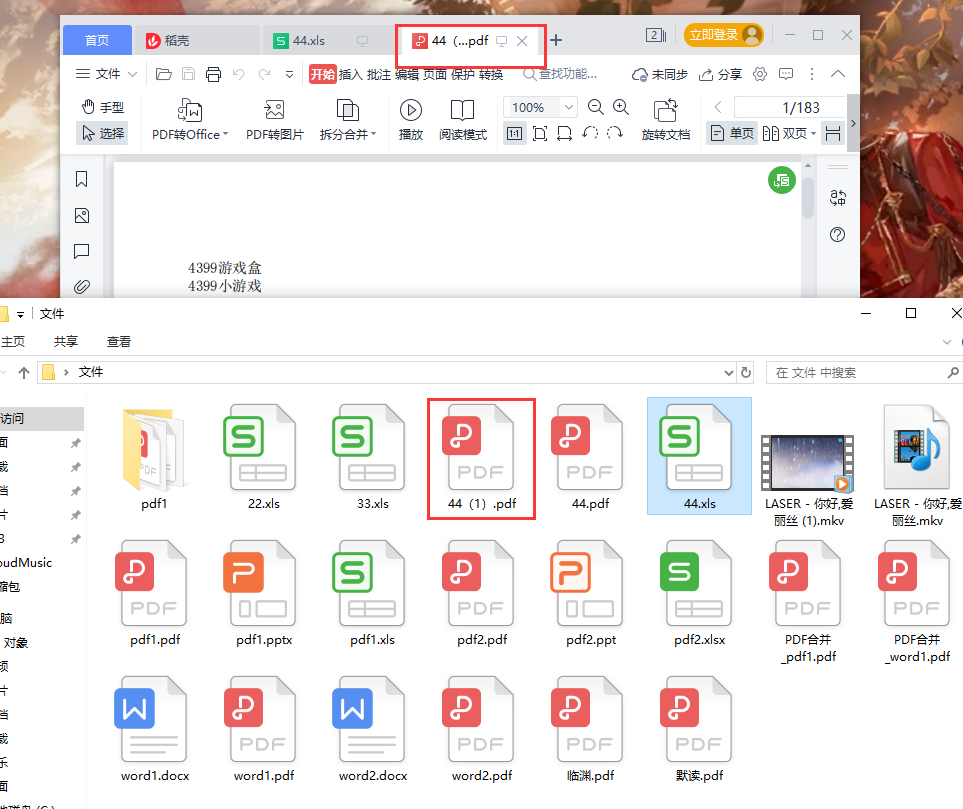Open the View tab in Explorer
The height and width of the screenshot is (809, 963).
(x=119, y=342)
